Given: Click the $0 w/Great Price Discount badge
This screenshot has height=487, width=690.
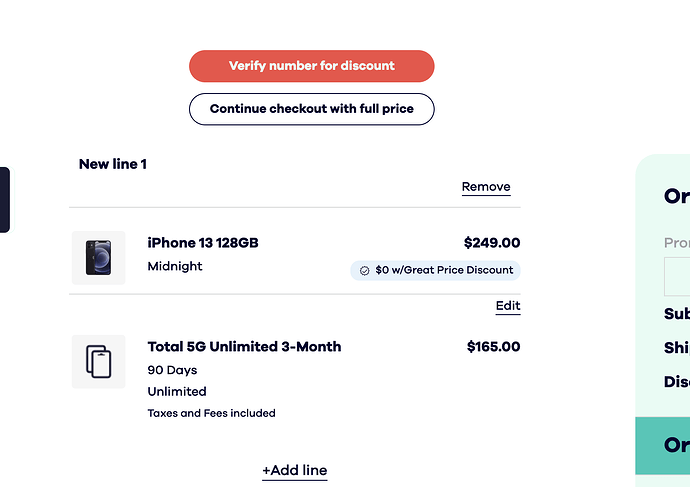Looking at the screenshot, I should (x=436, y=270).
